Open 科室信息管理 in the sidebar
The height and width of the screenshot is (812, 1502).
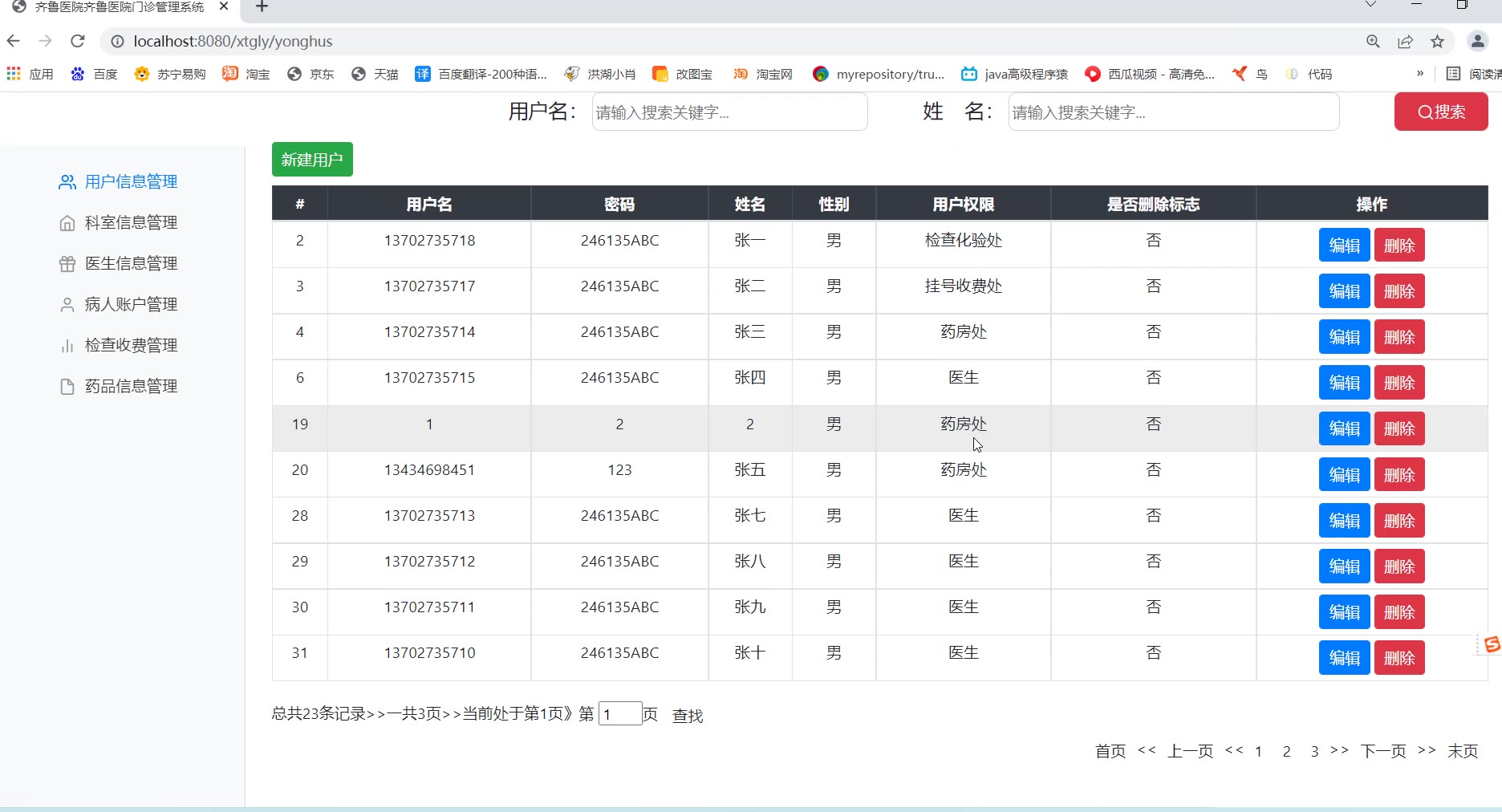pyautogui.click(x=131, y=223)
